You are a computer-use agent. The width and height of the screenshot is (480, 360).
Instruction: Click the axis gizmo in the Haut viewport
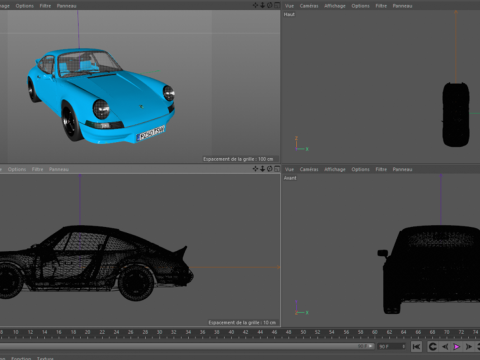301,144
